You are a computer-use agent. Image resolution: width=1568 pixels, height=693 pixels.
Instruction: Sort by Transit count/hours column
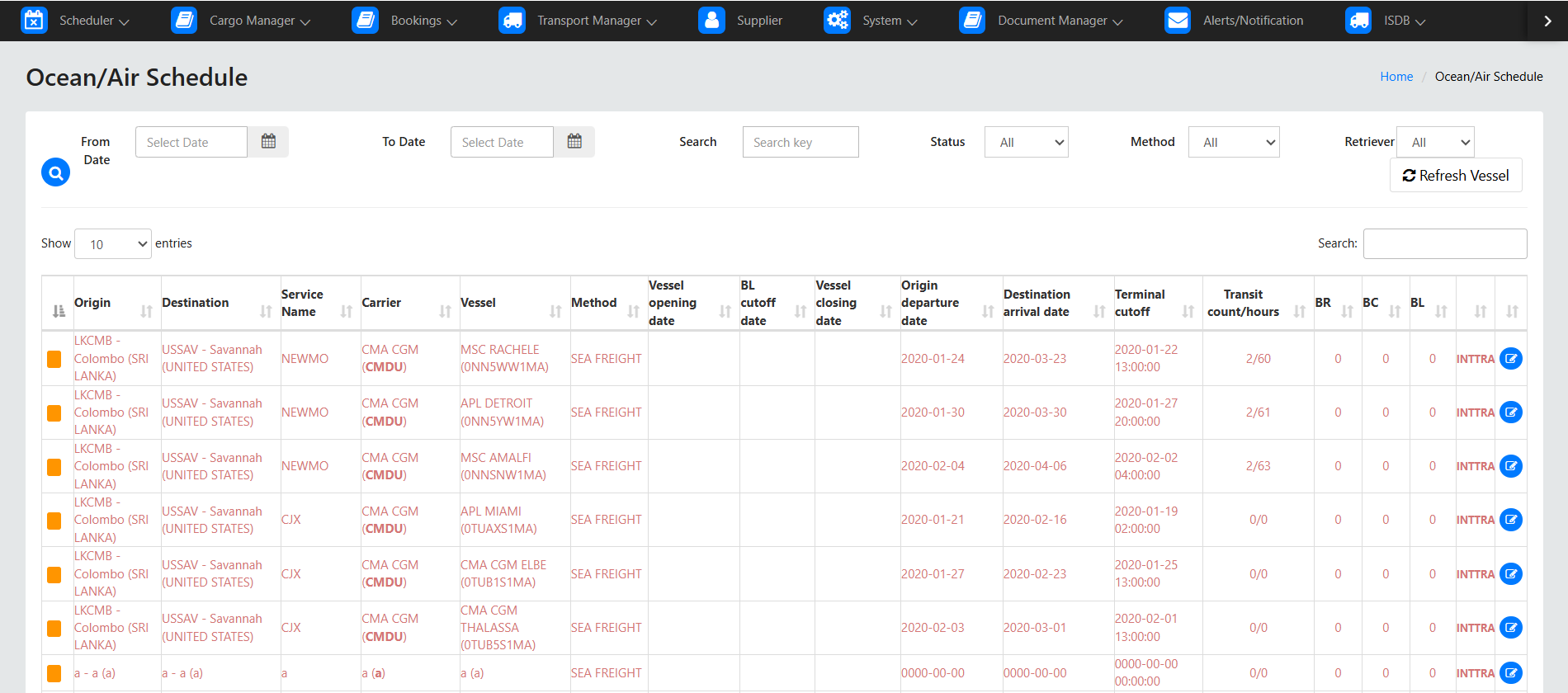pos(1257,303)
